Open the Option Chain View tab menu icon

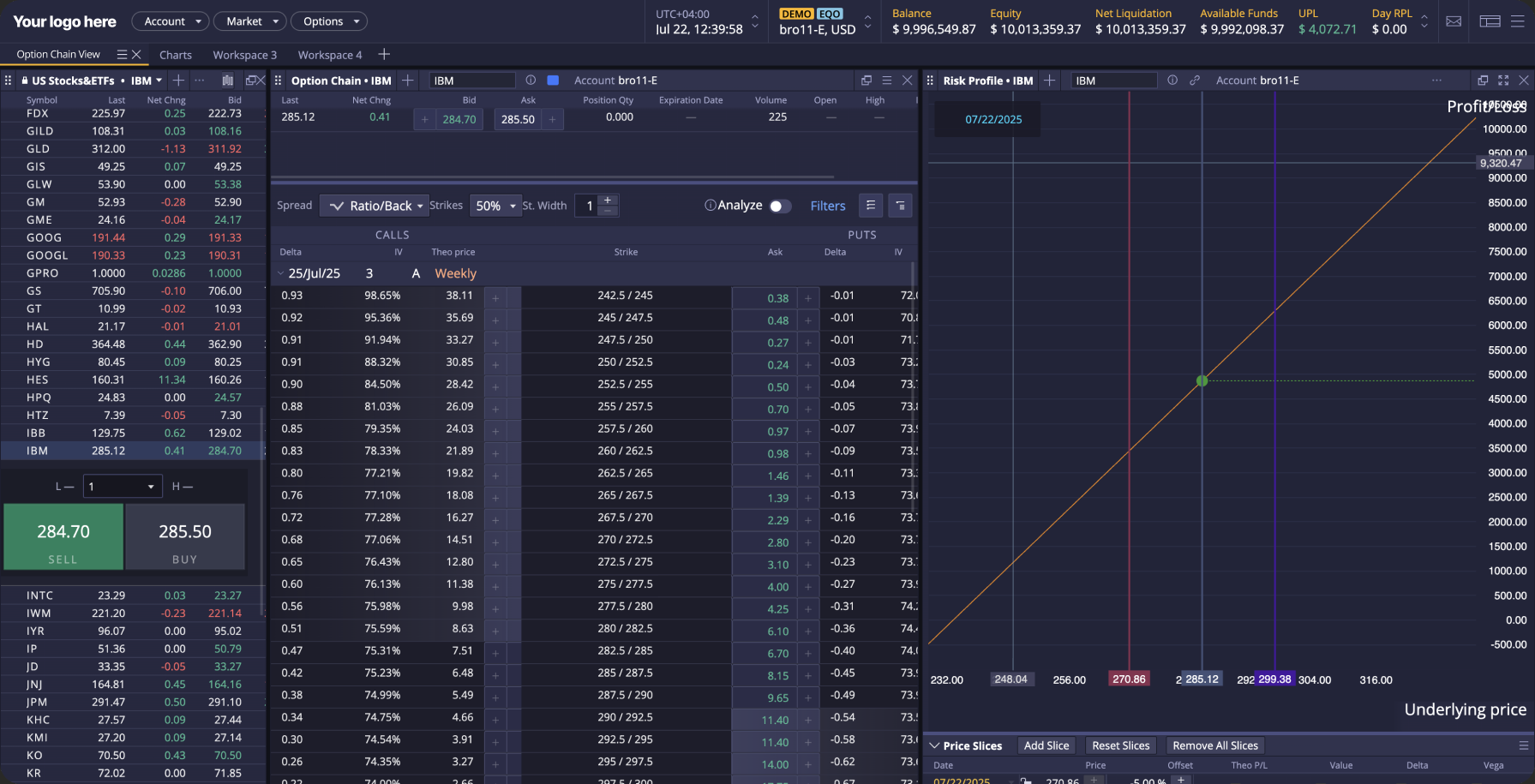coord(122,54)
